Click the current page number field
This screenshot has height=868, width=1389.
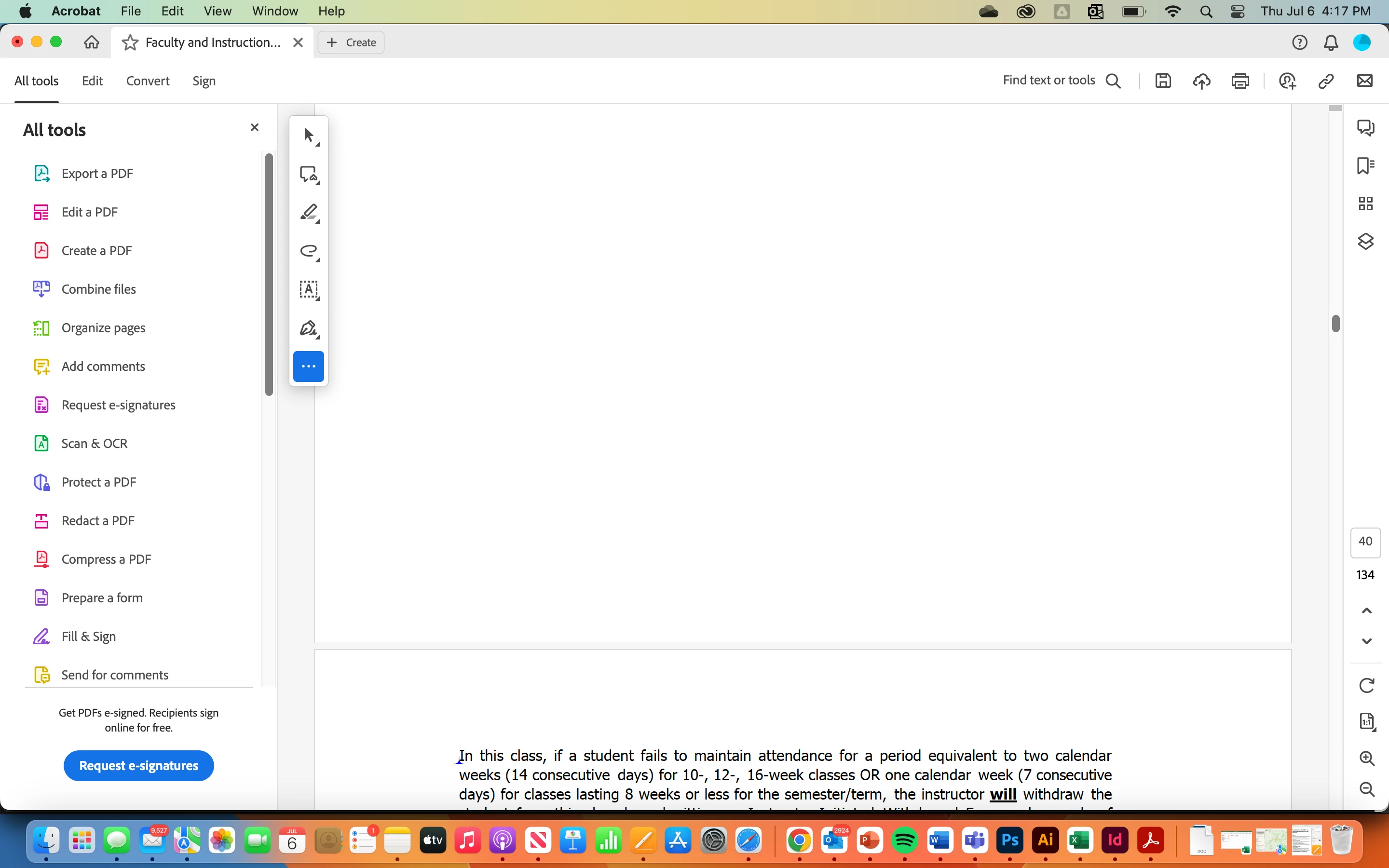(x=1365, y=542)
